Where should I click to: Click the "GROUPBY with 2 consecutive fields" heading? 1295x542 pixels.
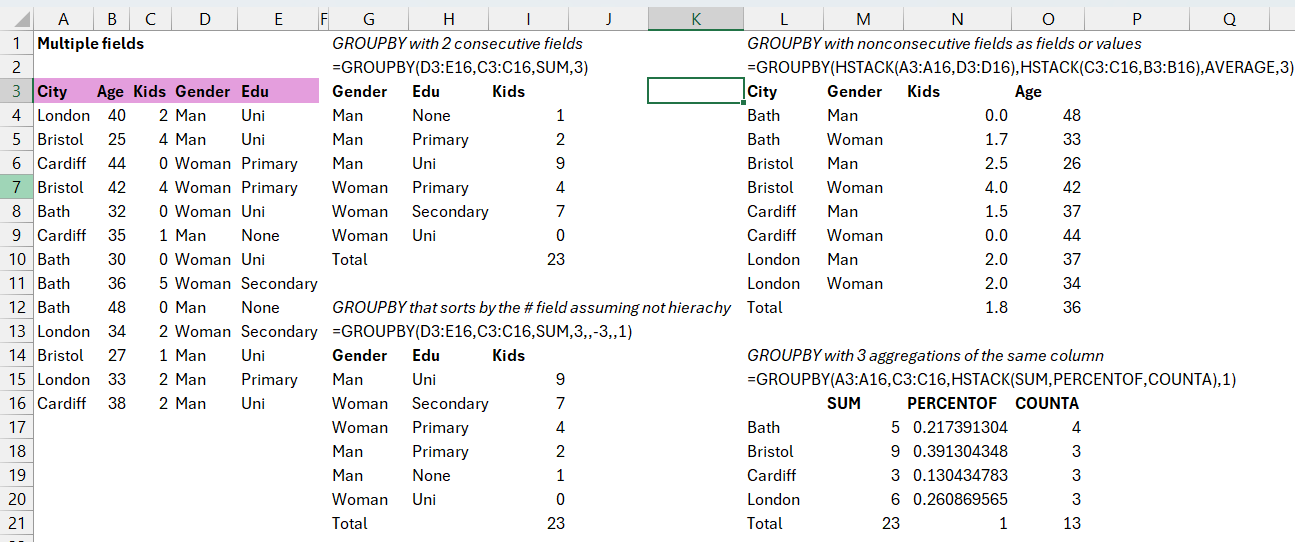click(457, 43)
